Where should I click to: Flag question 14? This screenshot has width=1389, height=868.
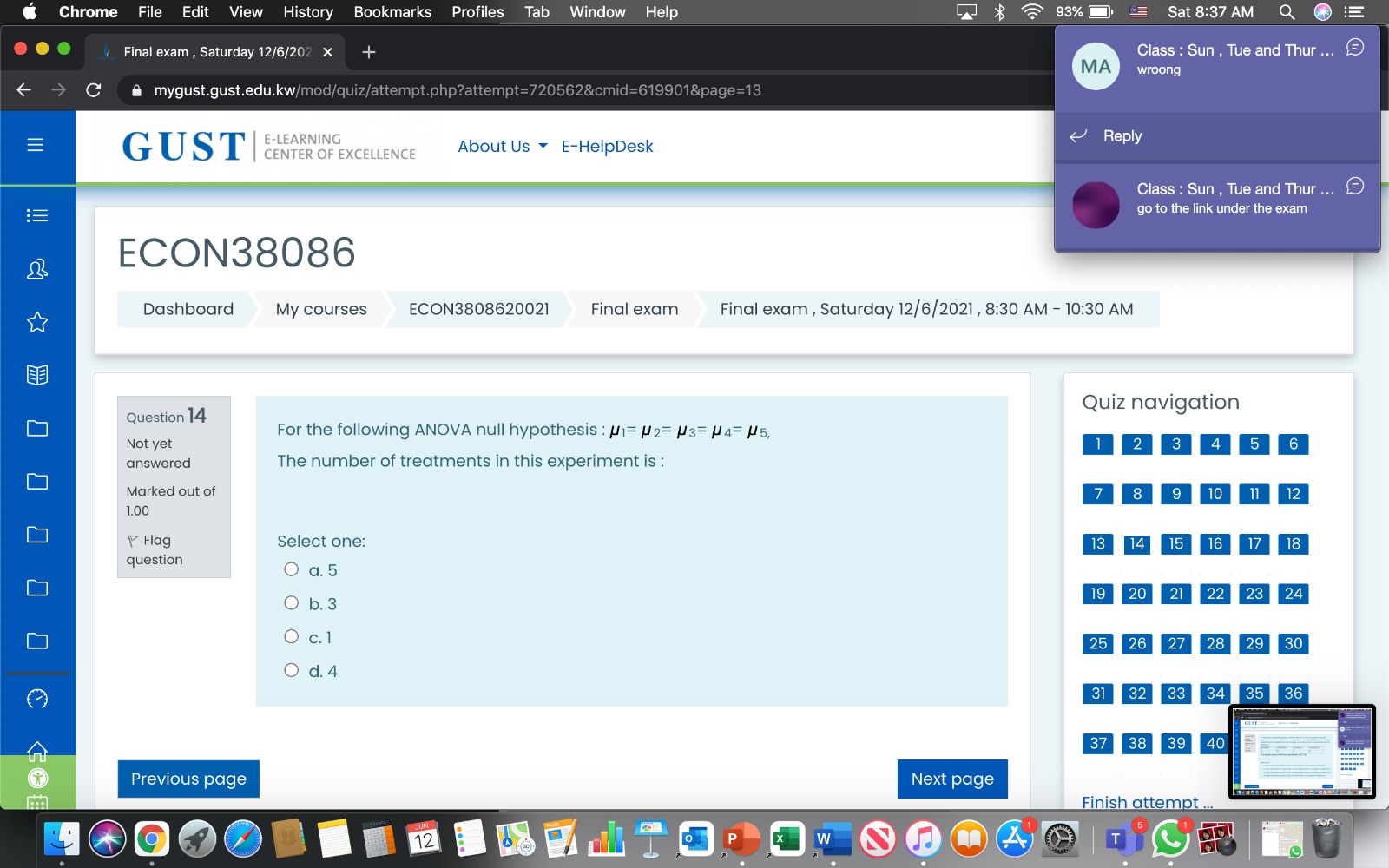click(x=155, y=549)
